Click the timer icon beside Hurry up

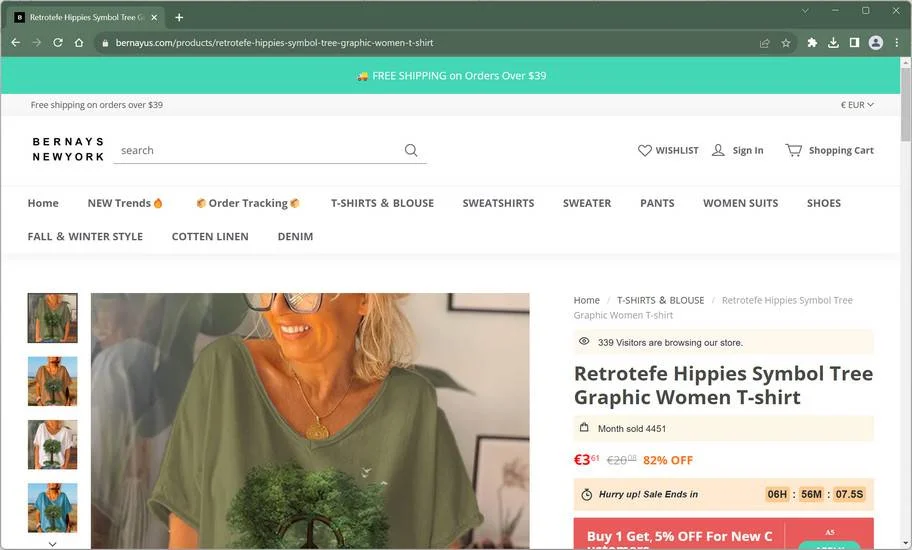tap(586, 494)
